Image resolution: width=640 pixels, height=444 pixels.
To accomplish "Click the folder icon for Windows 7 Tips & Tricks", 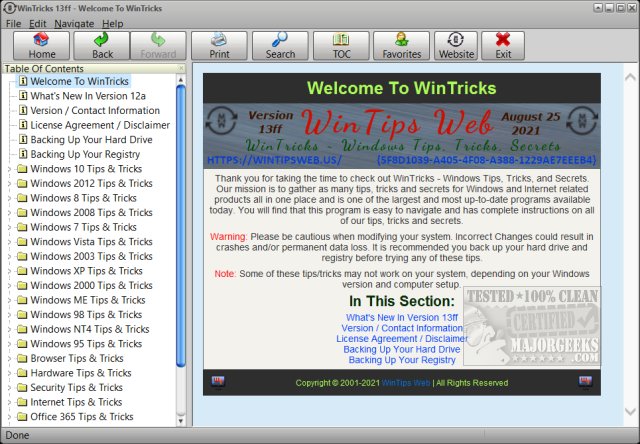I will coord(22,227).
